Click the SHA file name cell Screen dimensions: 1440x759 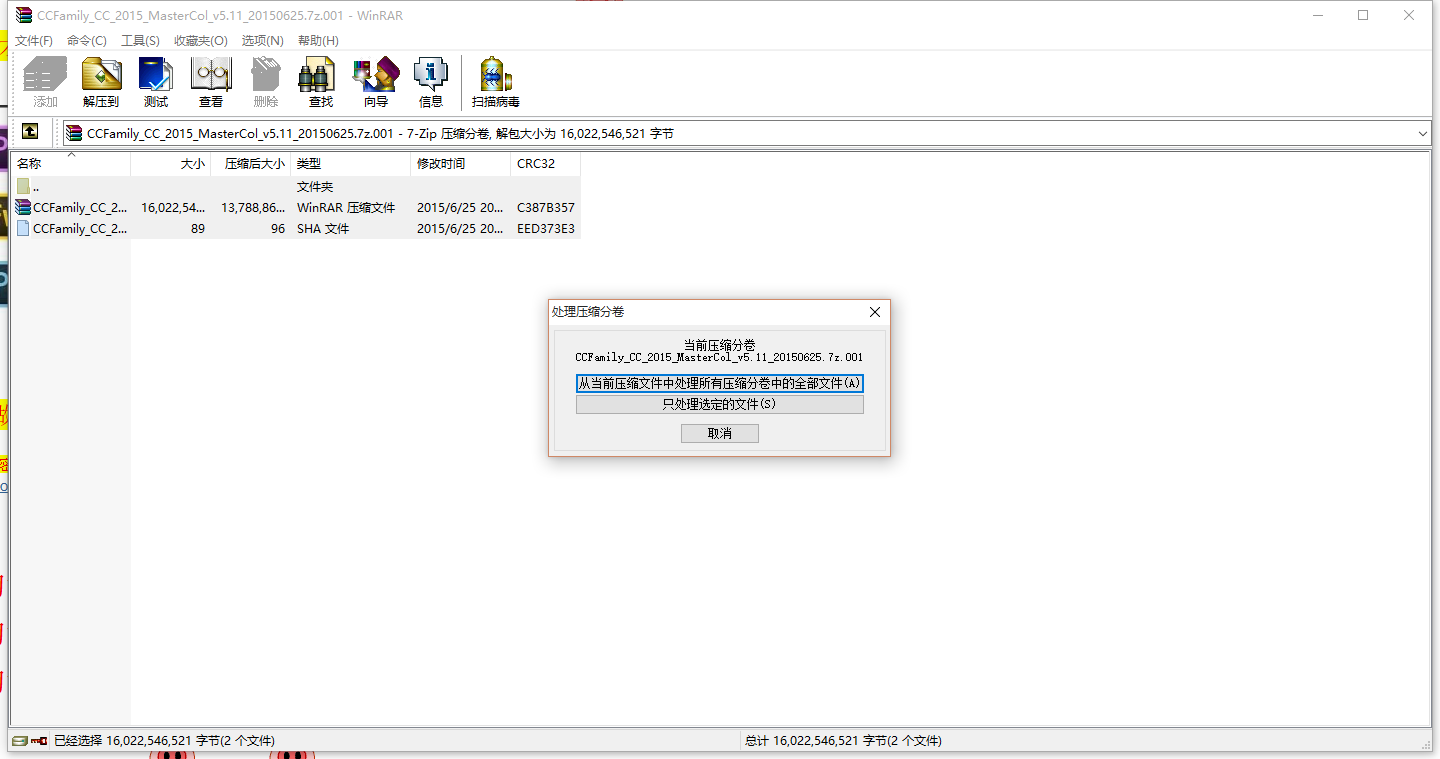tap(80, 229)
